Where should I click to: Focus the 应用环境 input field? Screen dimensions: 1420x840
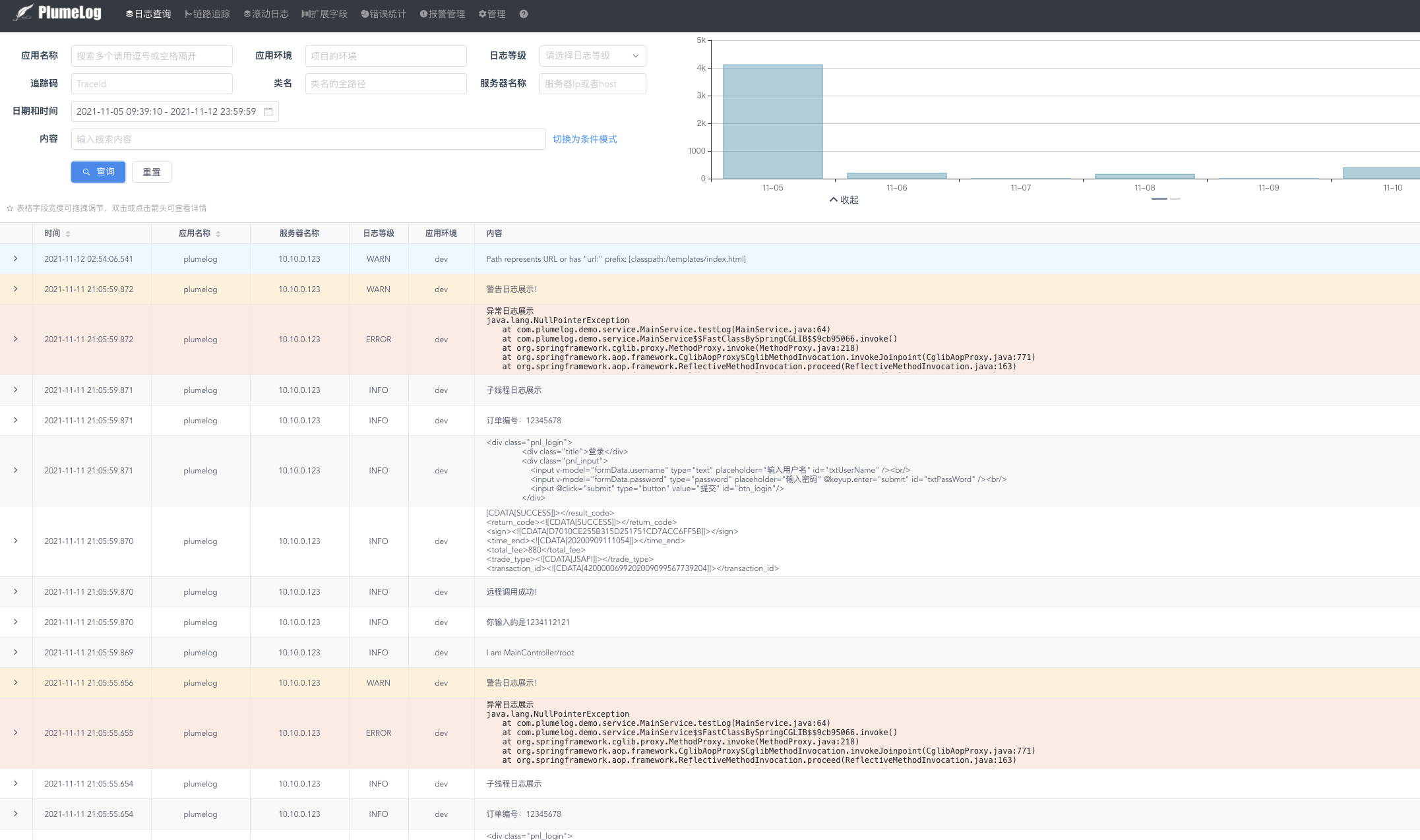pyautogui.click(x=386, y=56)
